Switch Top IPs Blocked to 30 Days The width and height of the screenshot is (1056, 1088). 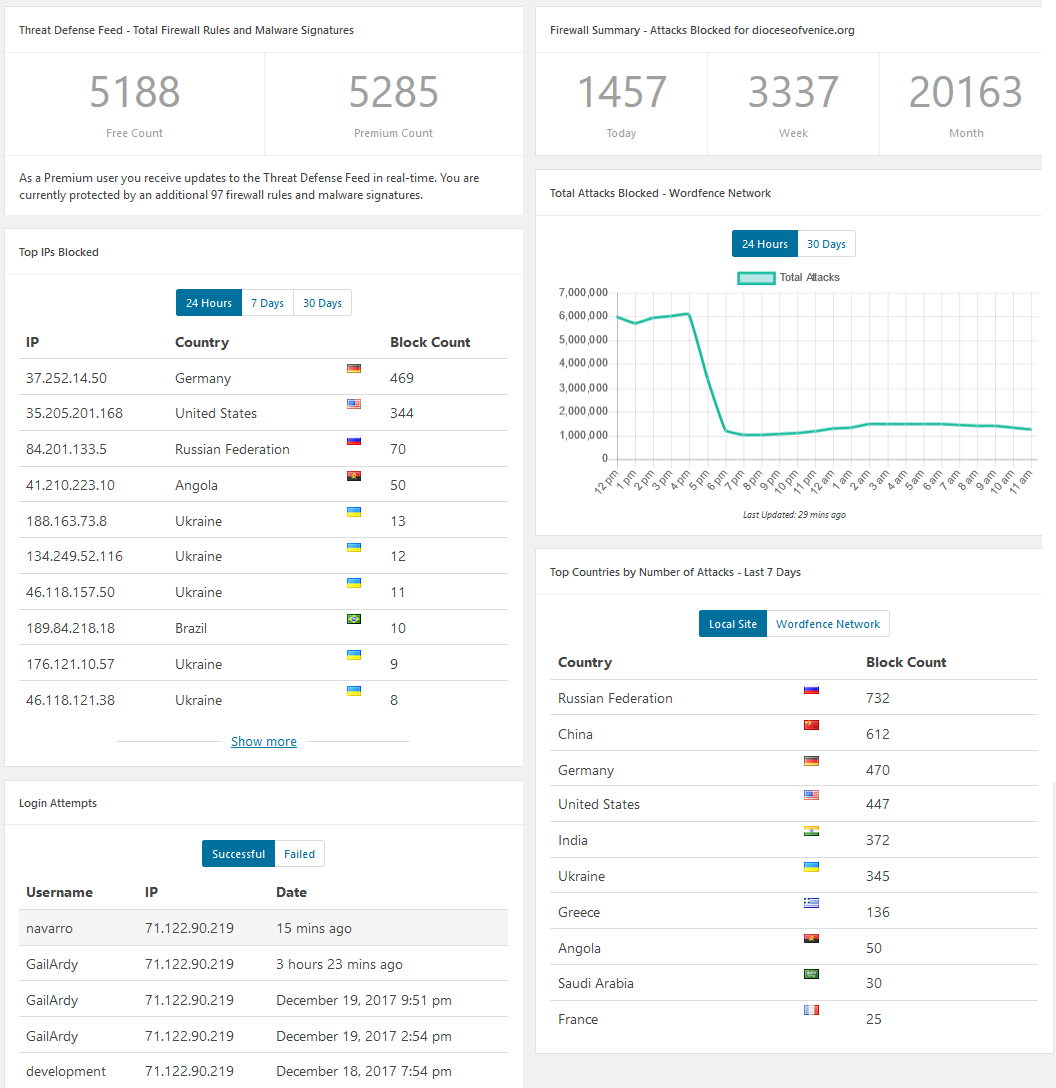click(x=322, y=303)
